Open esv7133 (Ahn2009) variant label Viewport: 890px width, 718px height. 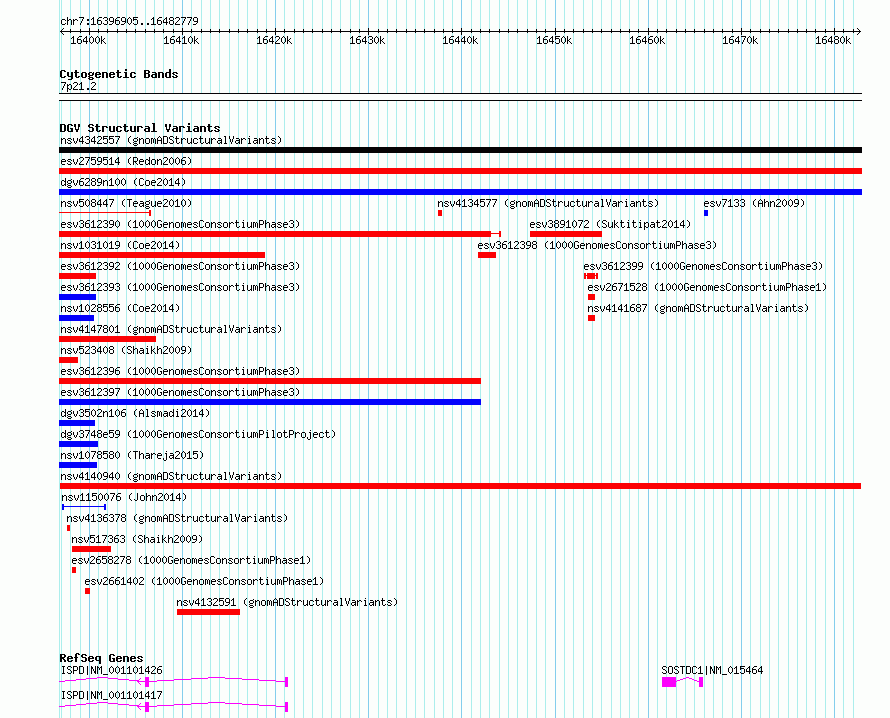coord(754,203)
